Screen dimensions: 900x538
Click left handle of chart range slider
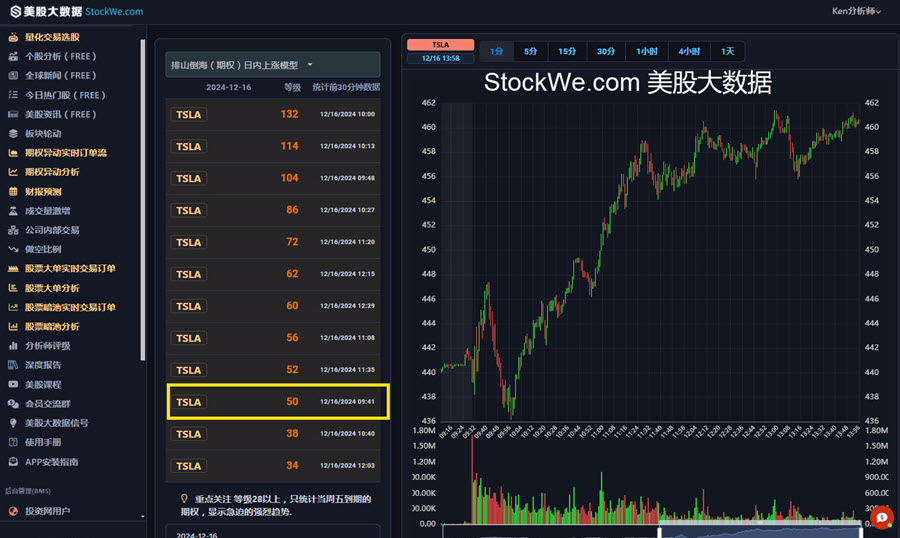click(x=660, y=531)
